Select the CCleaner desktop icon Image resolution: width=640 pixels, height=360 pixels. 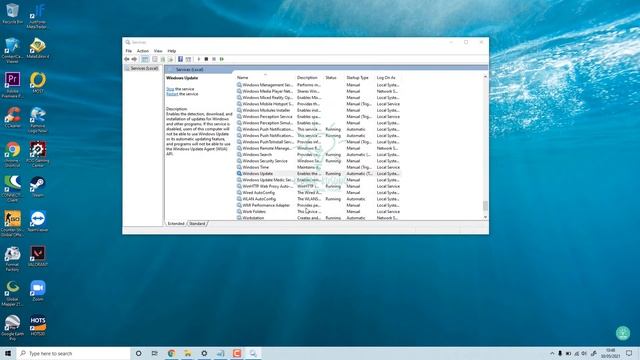pos(12,118)
